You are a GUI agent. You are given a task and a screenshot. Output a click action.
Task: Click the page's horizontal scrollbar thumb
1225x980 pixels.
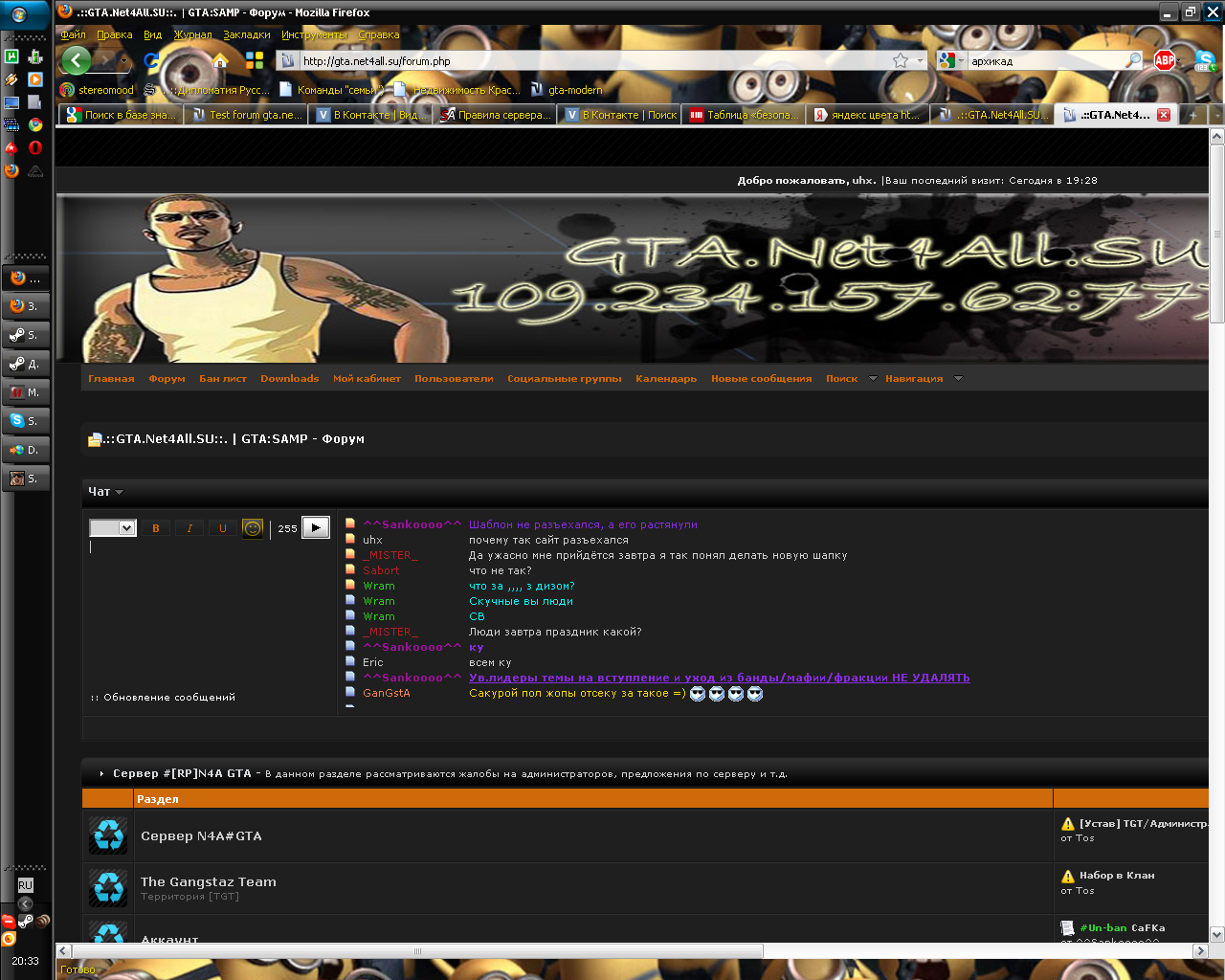(x=417, y=951)
